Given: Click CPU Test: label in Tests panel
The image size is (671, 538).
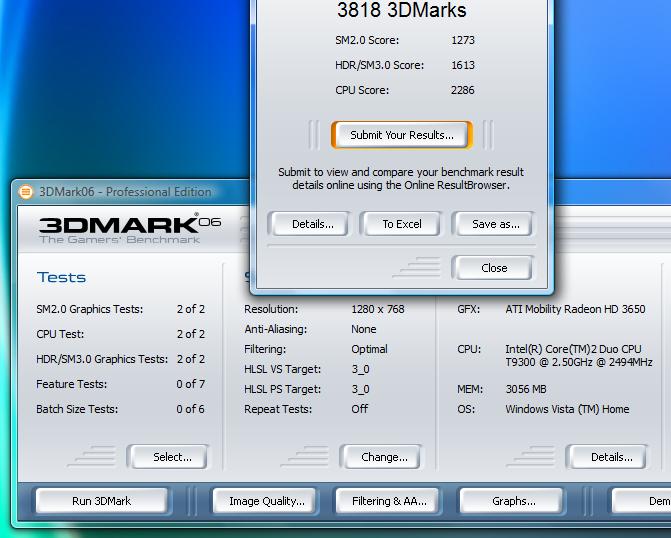Looking at the screenshot, I should [x=60, y=334].
